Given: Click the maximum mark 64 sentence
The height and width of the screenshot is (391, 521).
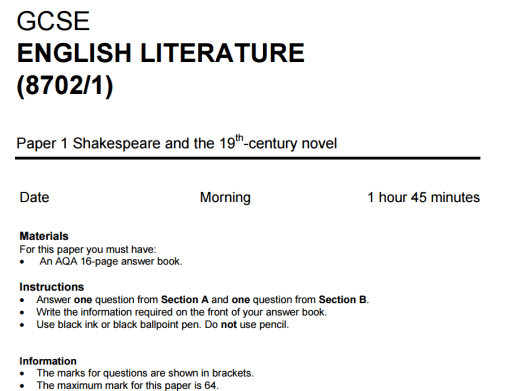Looking at the screenshot, I should [128, 385].
